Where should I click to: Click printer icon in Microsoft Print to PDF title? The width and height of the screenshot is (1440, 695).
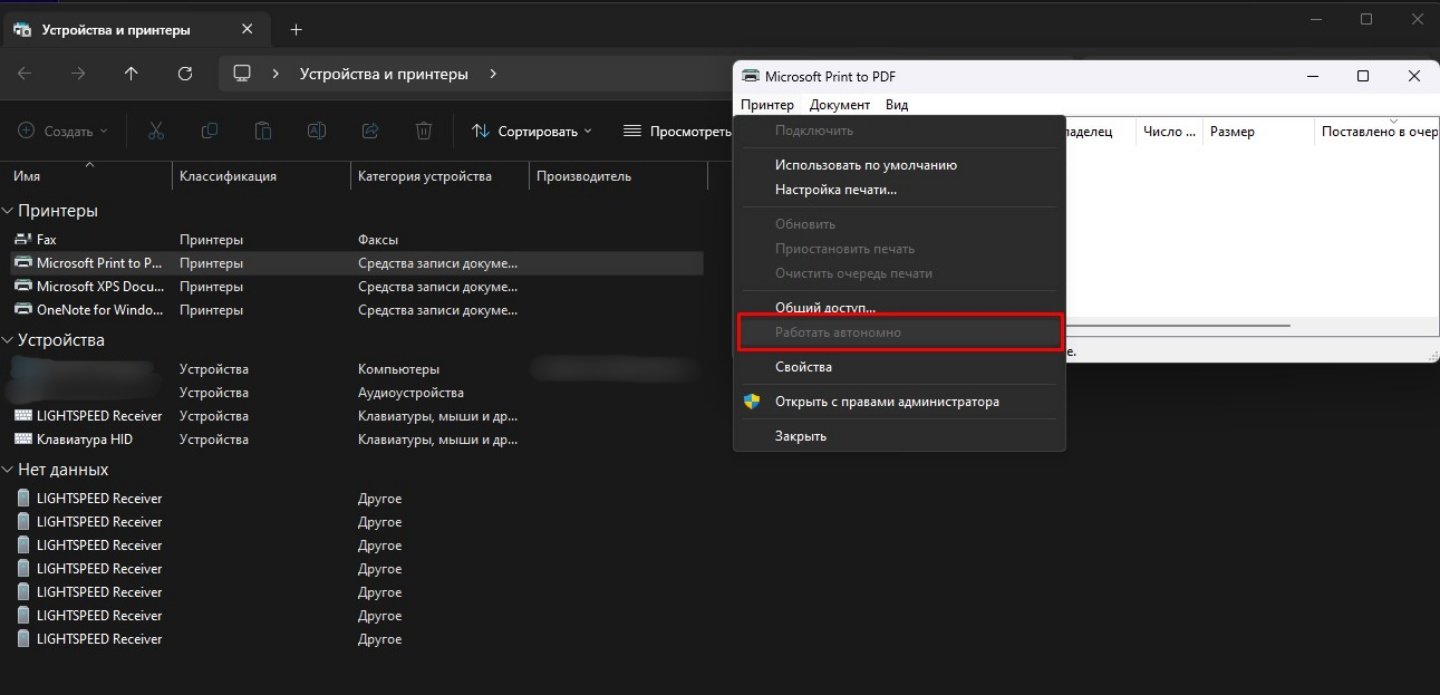point(751,76)
